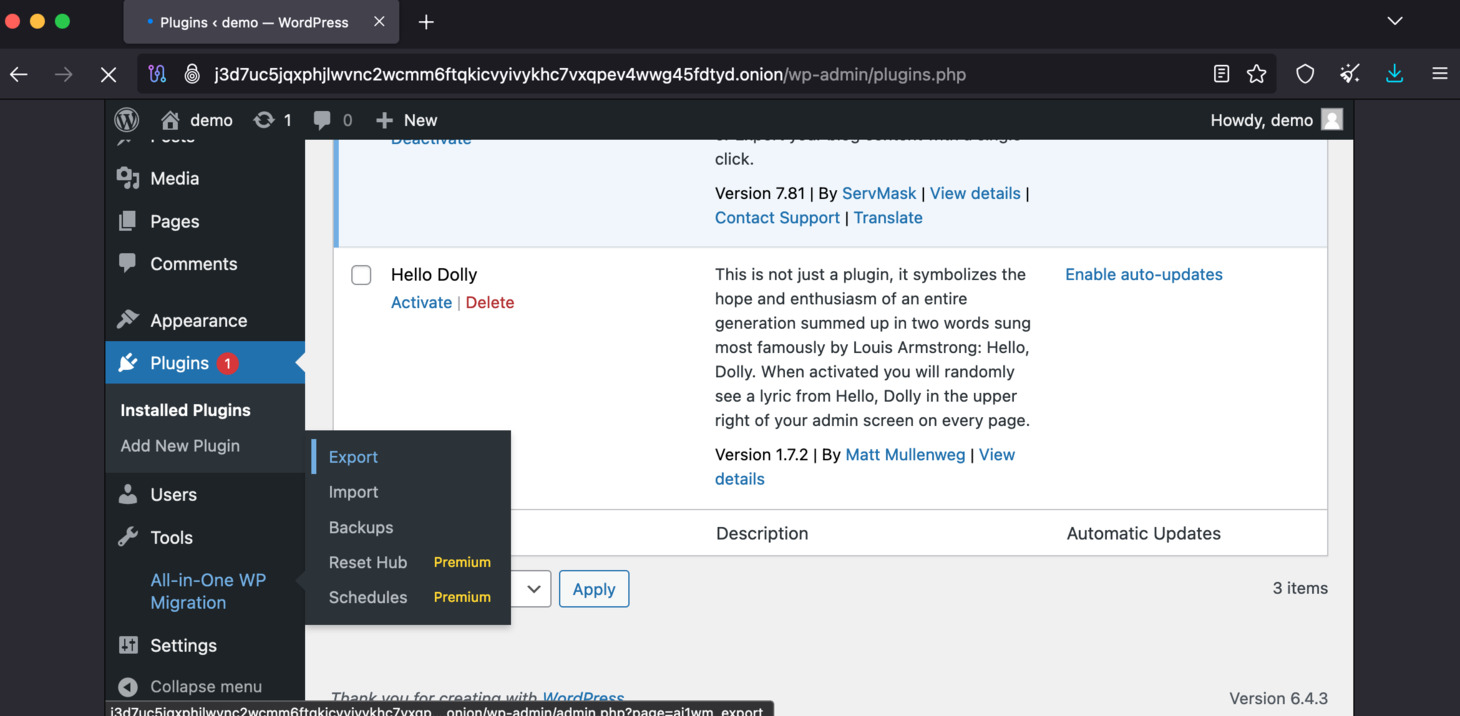1460x716 pixels.
Task: Click the Comments sidebar icon
Action: pos(128,264)
